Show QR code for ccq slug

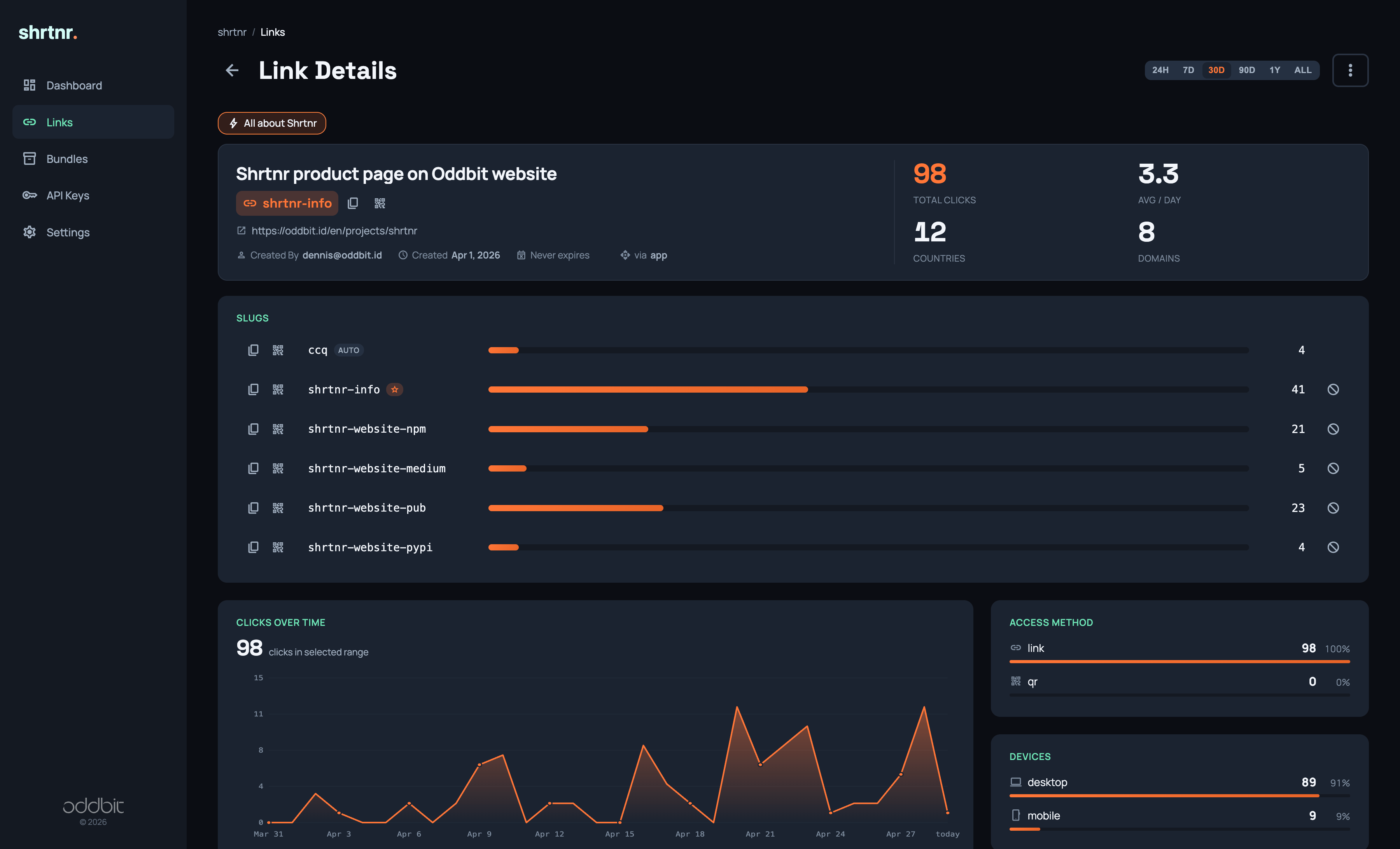[278, 350]
